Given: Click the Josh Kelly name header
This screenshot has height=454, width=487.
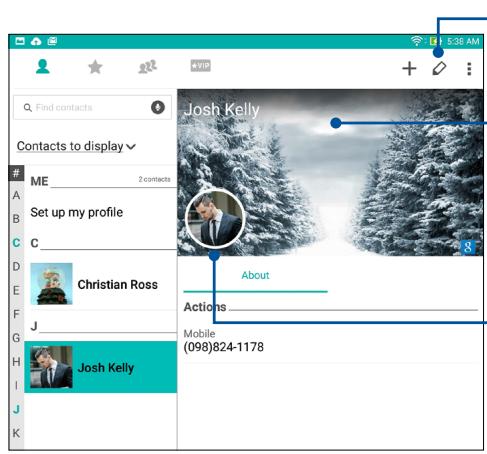Looking at the screenshot, I should [222, 110].
